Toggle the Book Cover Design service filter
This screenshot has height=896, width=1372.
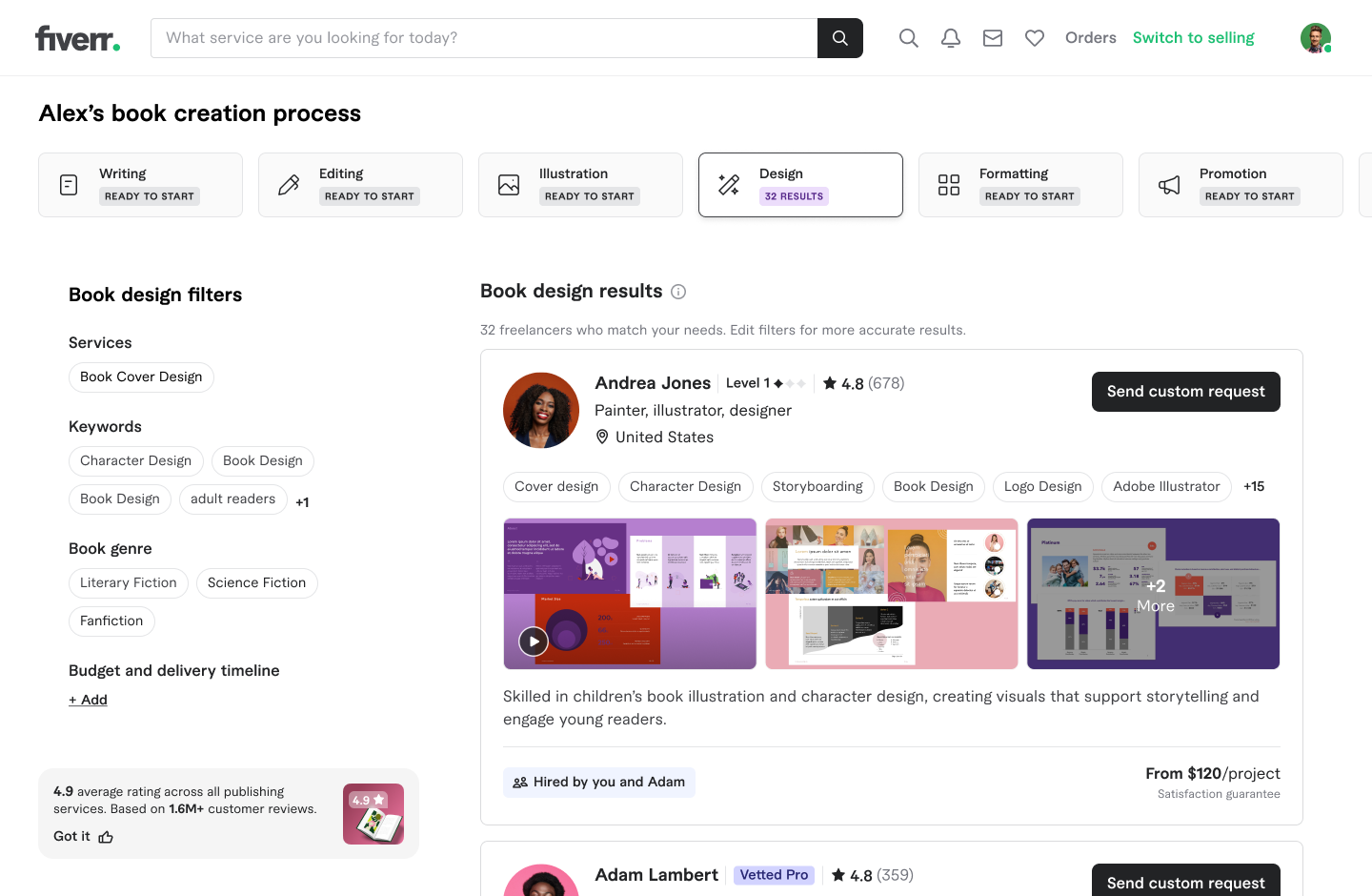pyautogui.click(x=141, y=377)
